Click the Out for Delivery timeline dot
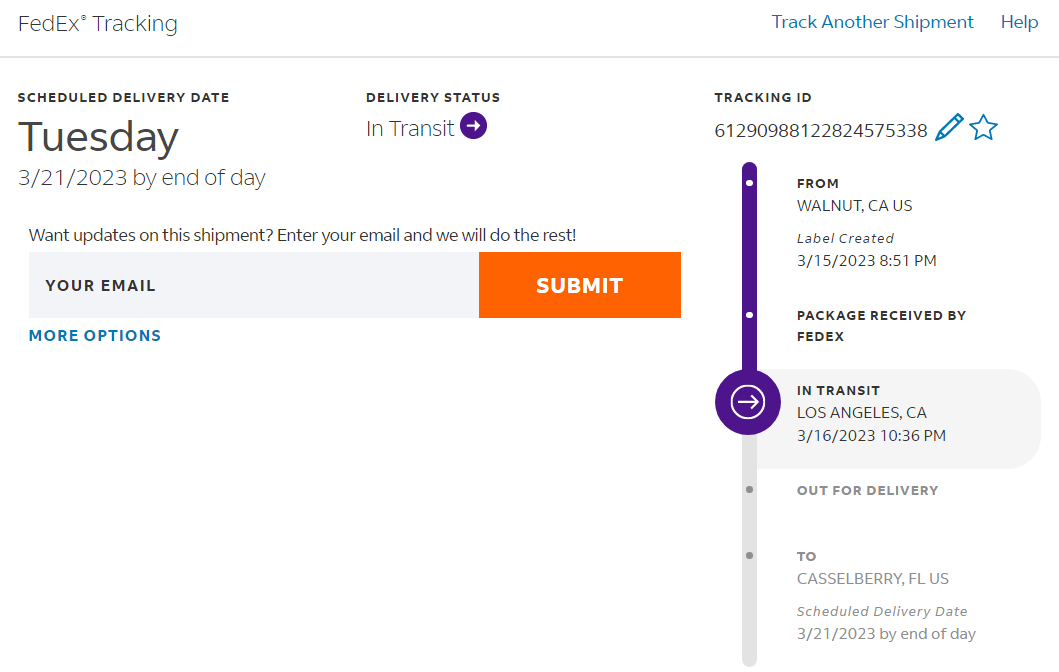The image size is (1059, 672). (x=750, y=490)
